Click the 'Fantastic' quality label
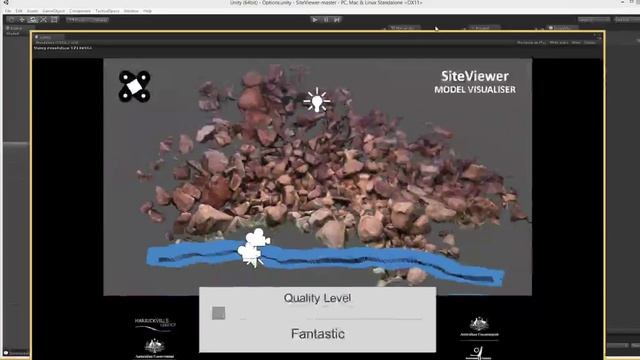Viewport: 640px width, 360px height. coord(318,334)
